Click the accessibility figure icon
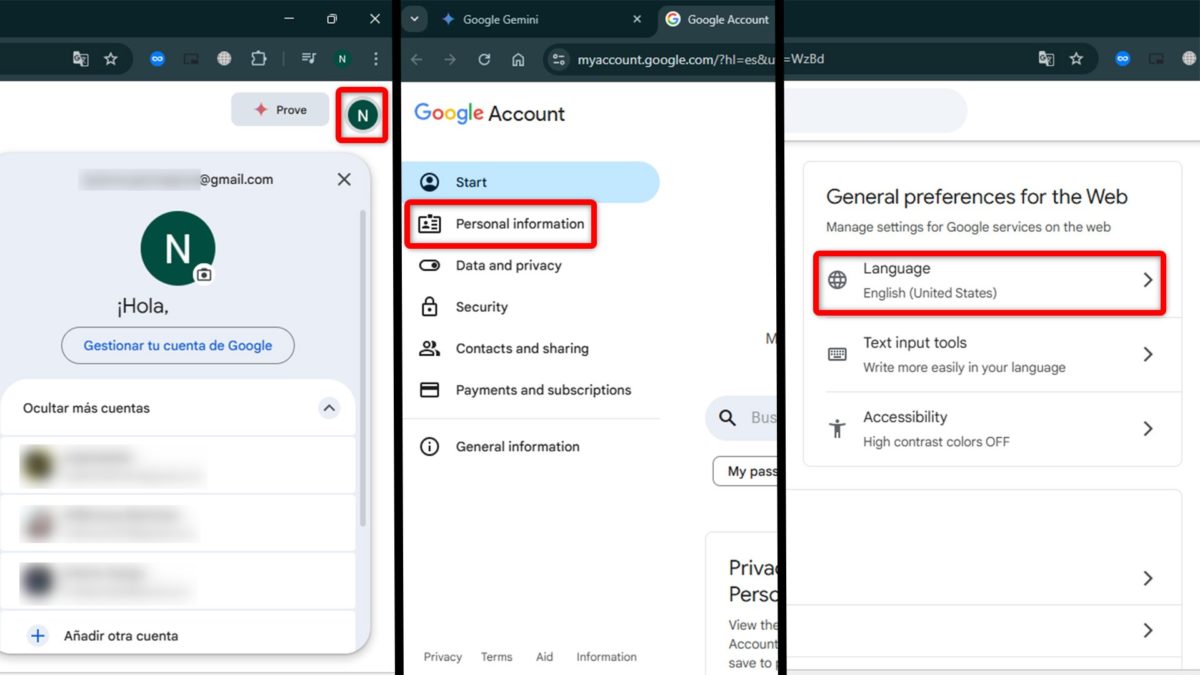 (838, 429)
